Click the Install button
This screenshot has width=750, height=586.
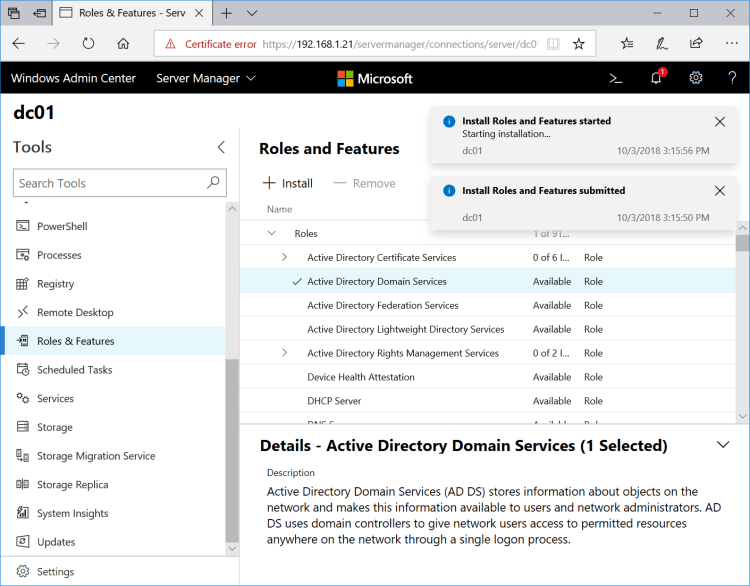pos(288,183)
